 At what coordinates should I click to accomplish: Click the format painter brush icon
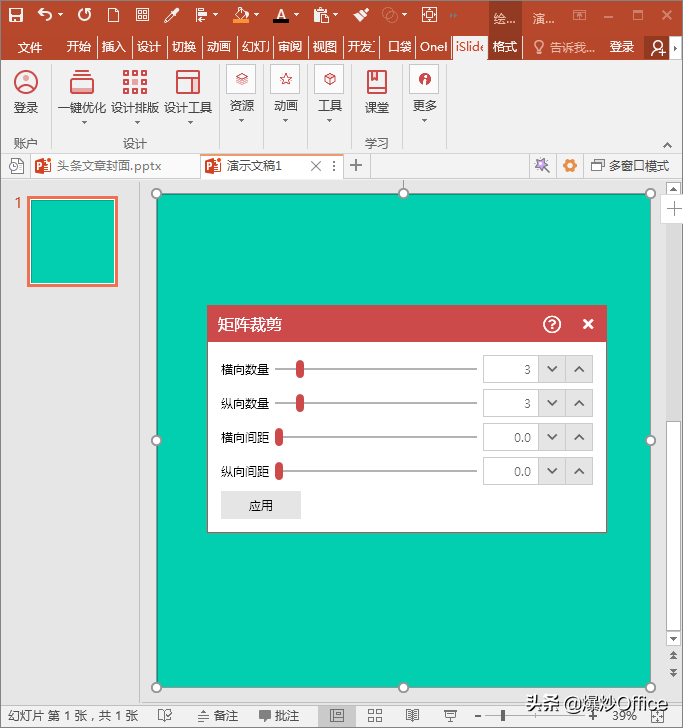(x=361, y=15)
